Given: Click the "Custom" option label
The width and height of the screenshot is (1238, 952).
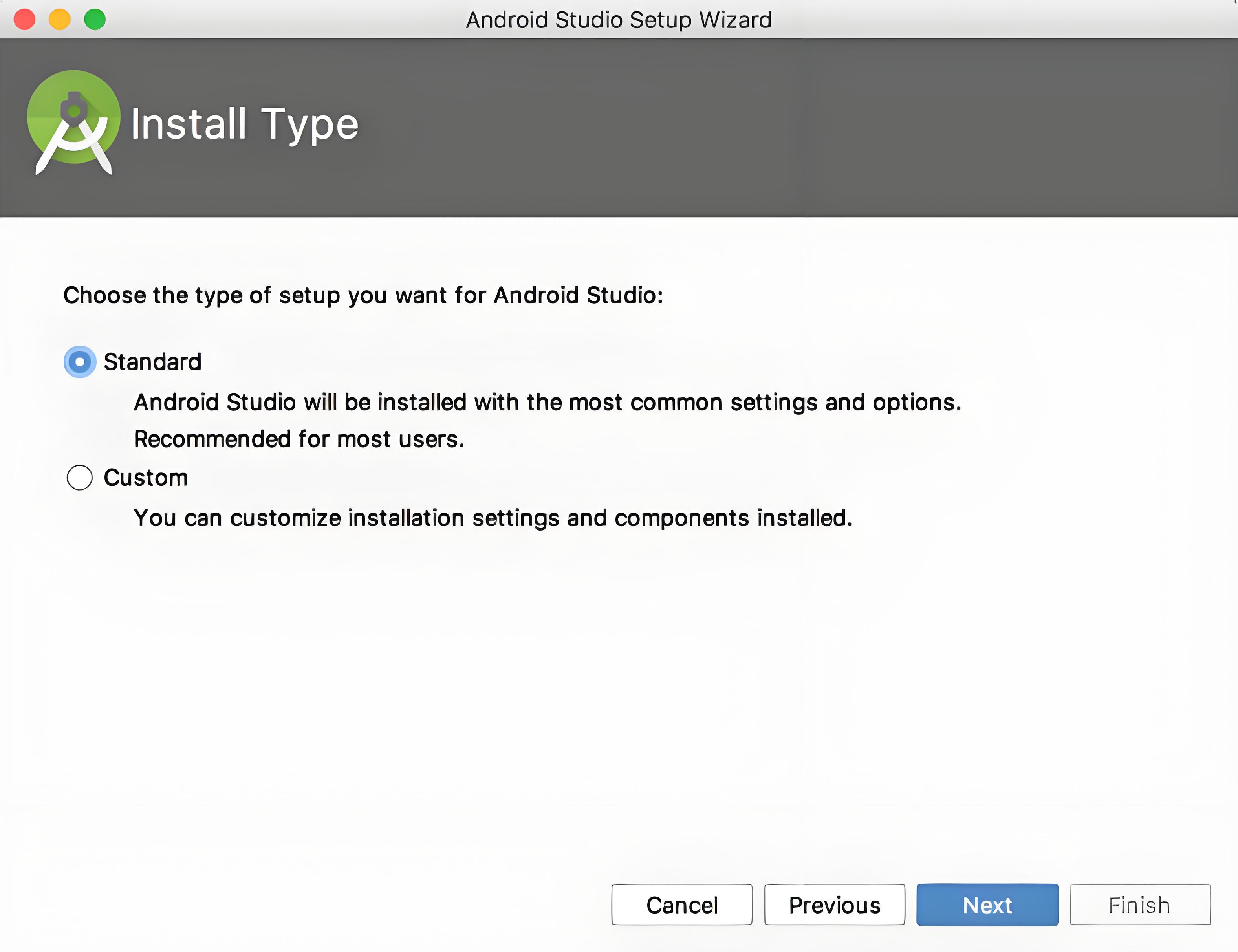Looking at the screenshot, I should pos(146,478).
